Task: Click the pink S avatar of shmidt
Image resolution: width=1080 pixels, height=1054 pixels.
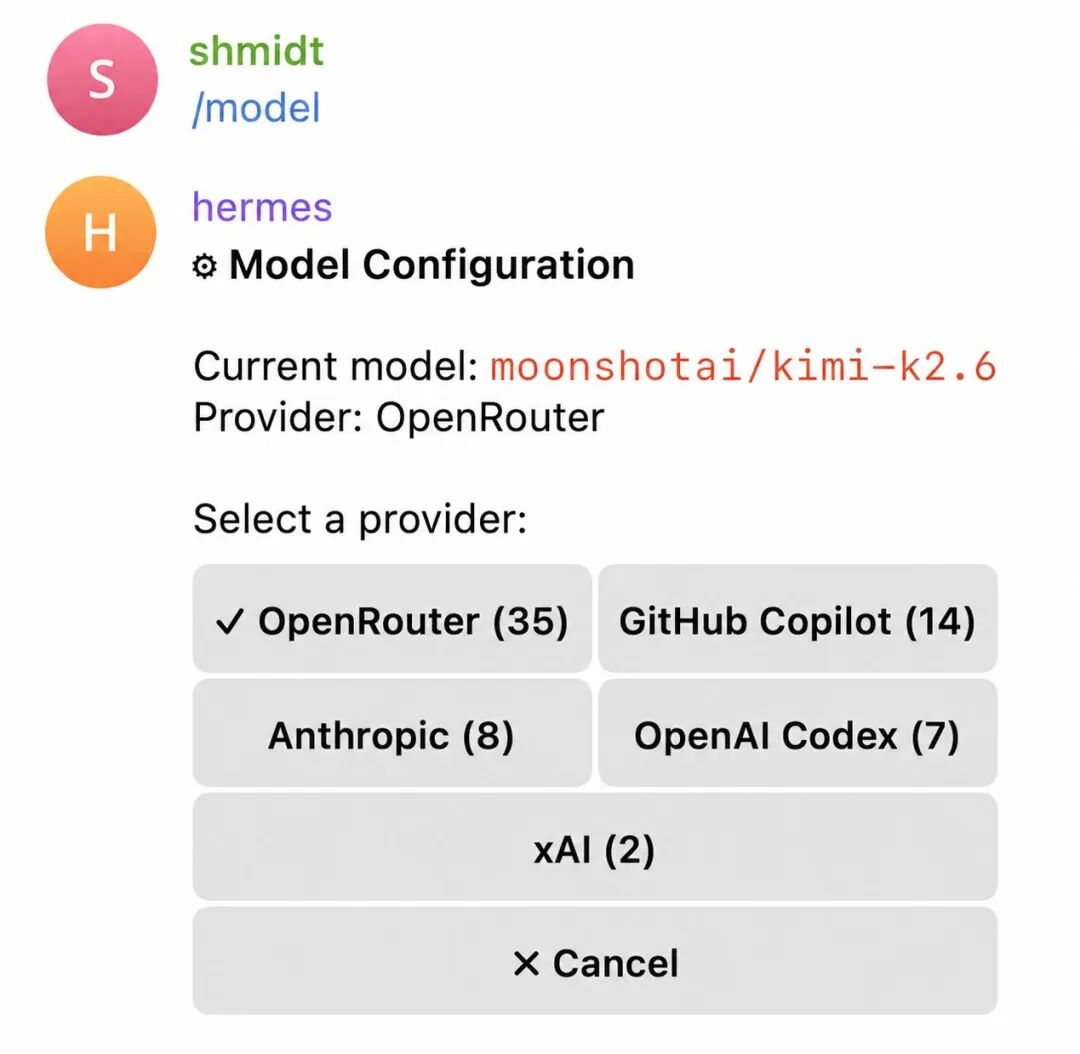Action: (102, 79)
